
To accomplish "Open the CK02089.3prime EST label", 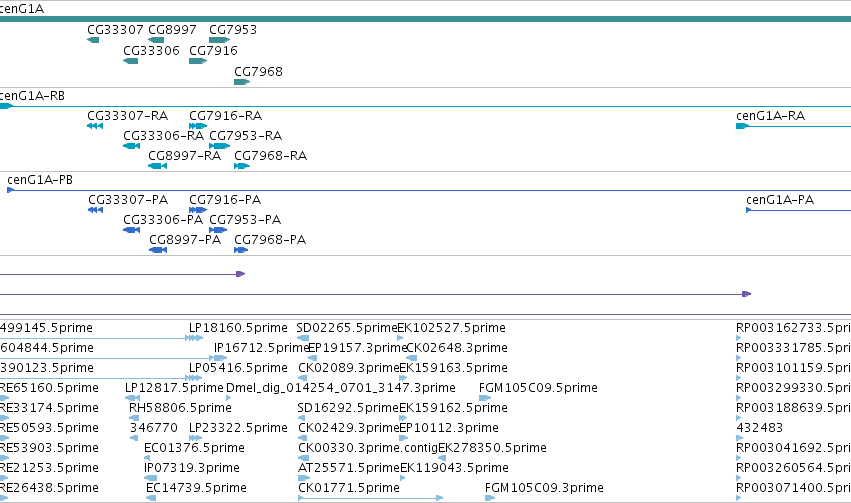I will (x=348, y=368).
